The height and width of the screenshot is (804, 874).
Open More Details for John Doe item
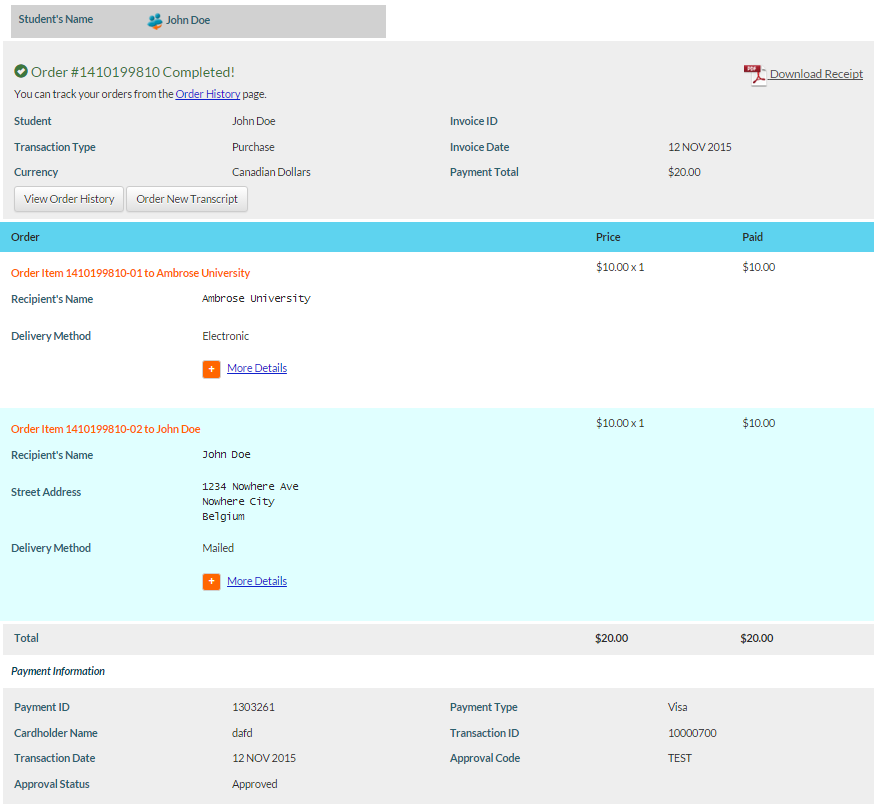pos(257,582)
